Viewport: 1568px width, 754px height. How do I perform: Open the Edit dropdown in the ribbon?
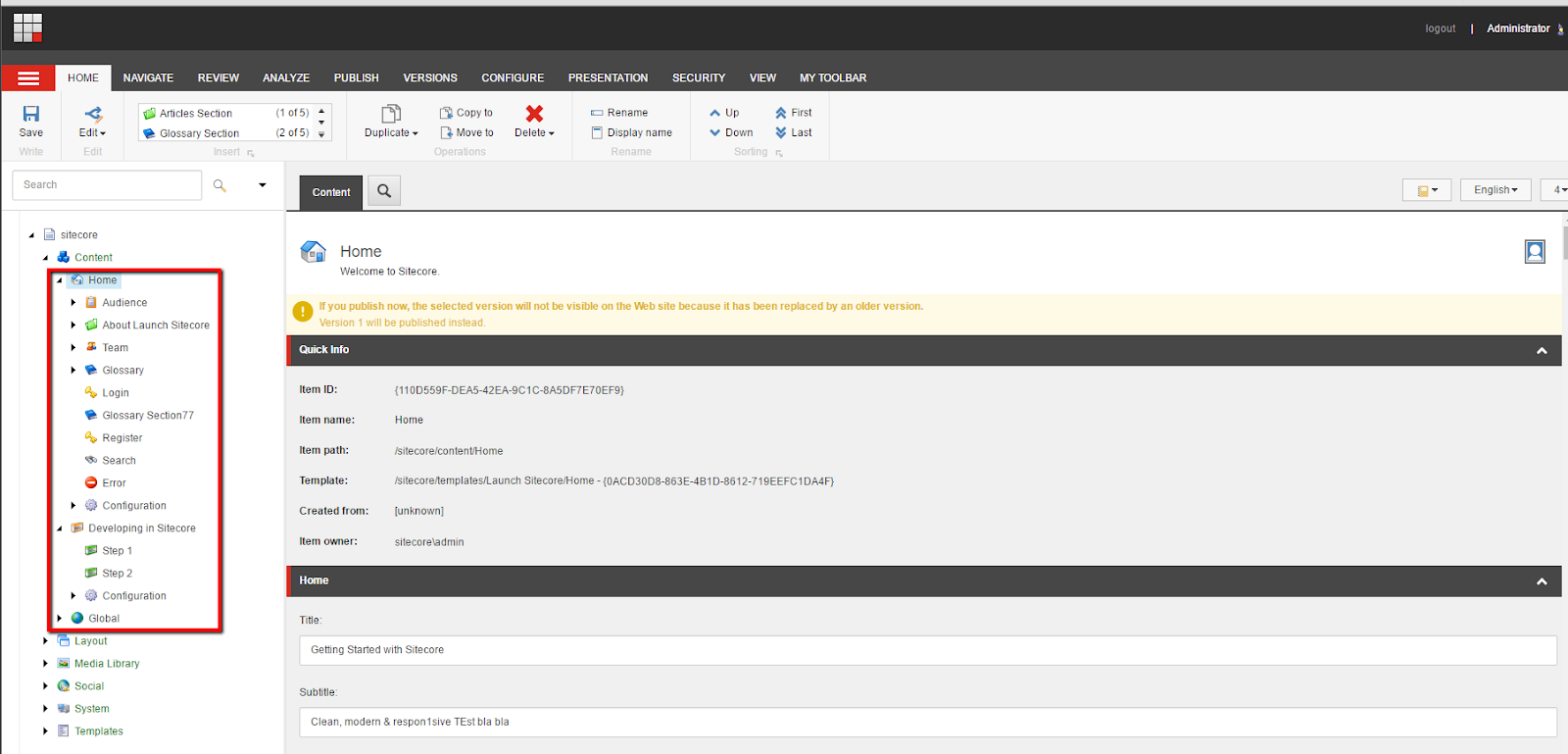(93, 132)
